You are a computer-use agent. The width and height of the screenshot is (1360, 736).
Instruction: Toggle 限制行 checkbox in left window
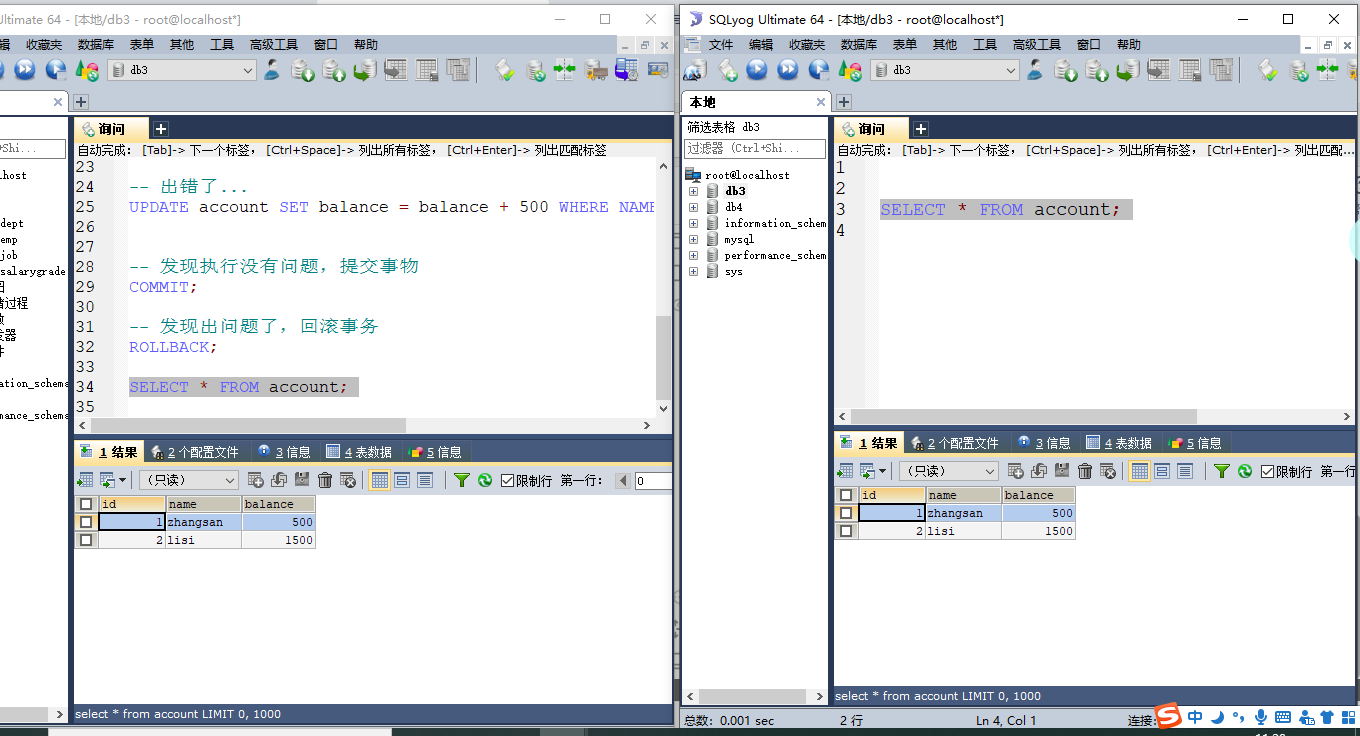pos(507,480)
